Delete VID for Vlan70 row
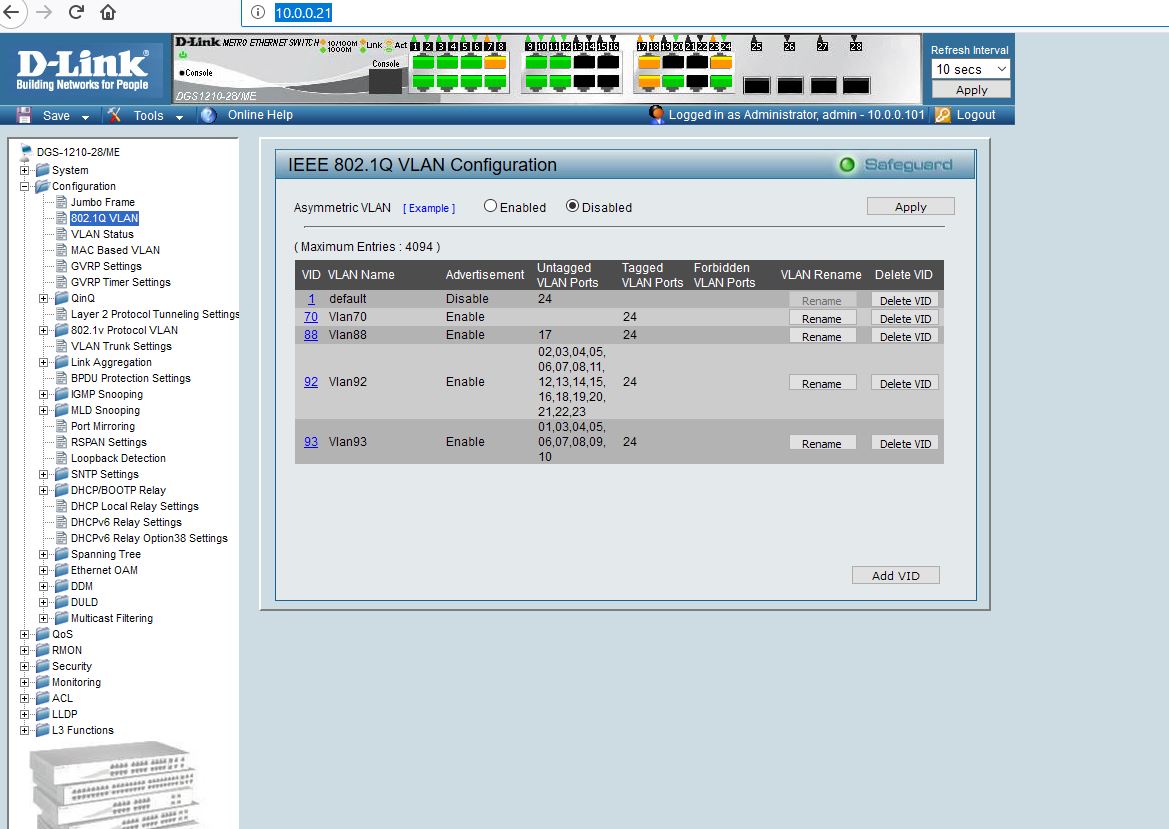 (x=905, y=318)
